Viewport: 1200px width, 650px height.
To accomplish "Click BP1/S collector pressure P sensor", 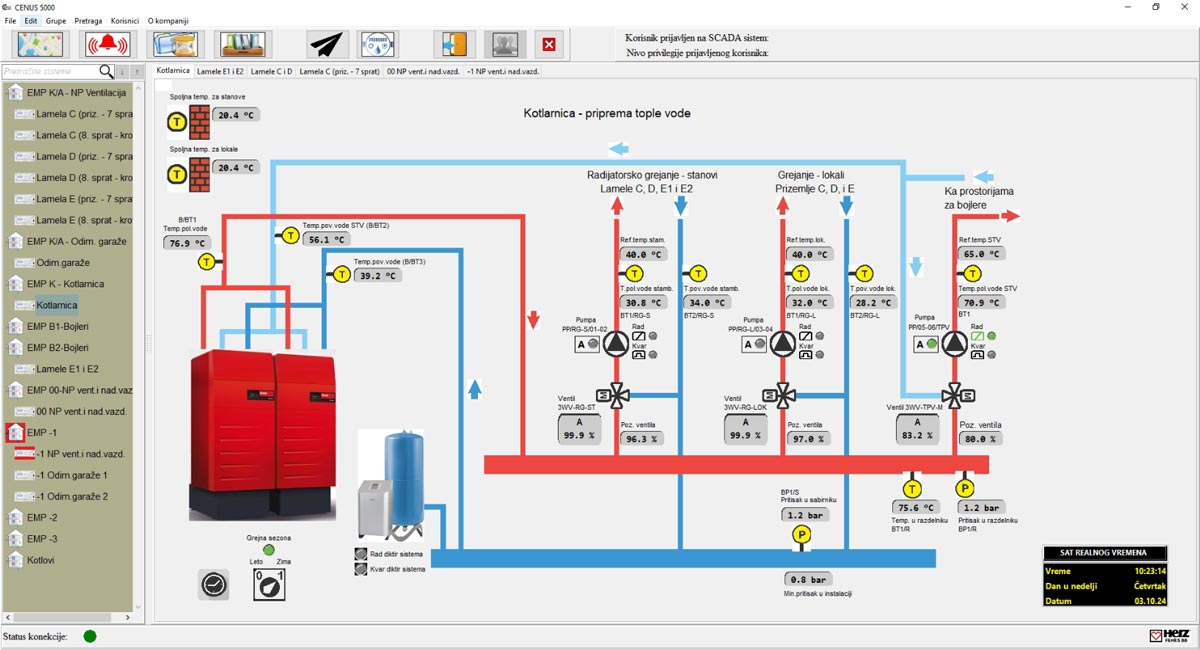I will pos(801,537).
